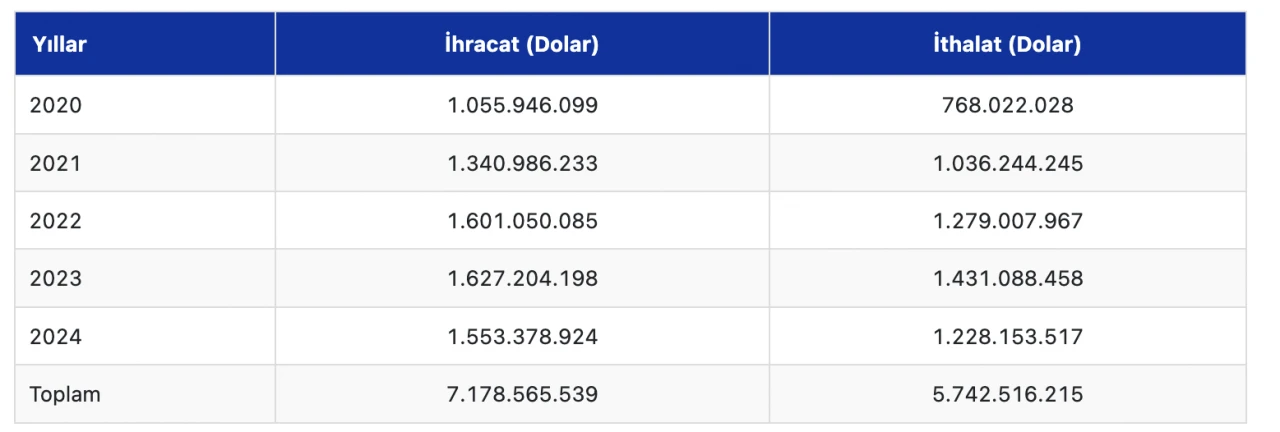Click 2023 import value 1.431.088.458
1280x432 pixels.
coord(1007,279)
